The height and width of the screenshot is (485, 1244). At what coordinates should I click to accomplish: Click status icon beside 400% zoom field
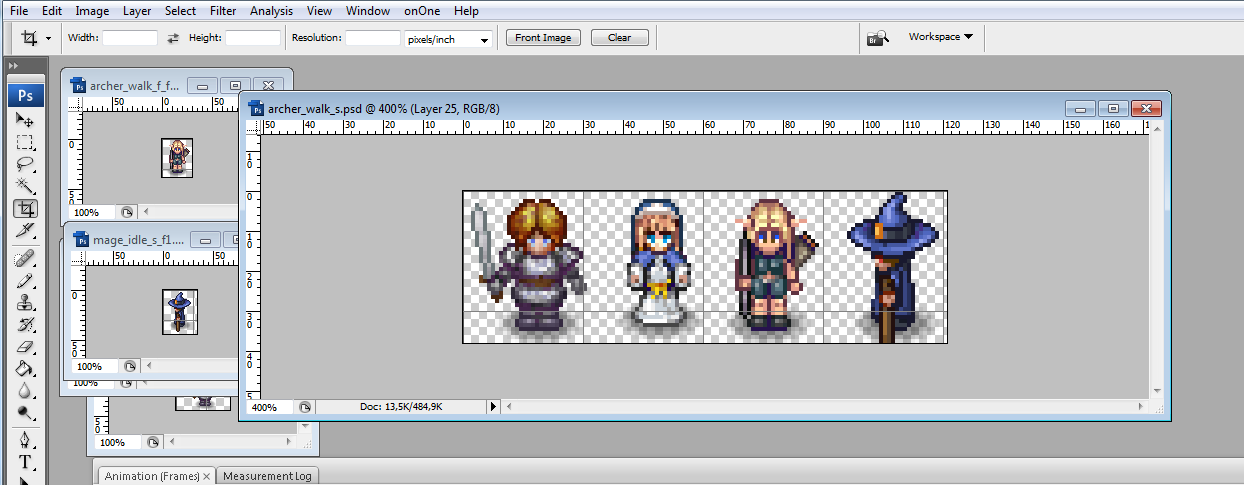[x=305, y=407]
